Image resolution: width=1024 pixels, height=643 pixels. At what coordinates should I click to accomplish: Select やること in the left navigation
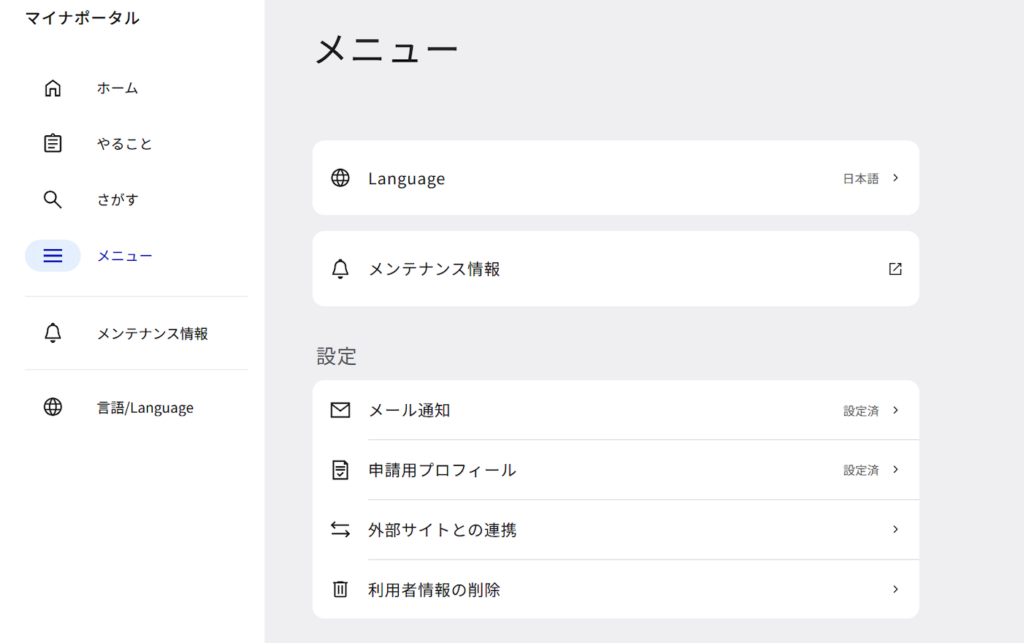(x=125, y=144)
